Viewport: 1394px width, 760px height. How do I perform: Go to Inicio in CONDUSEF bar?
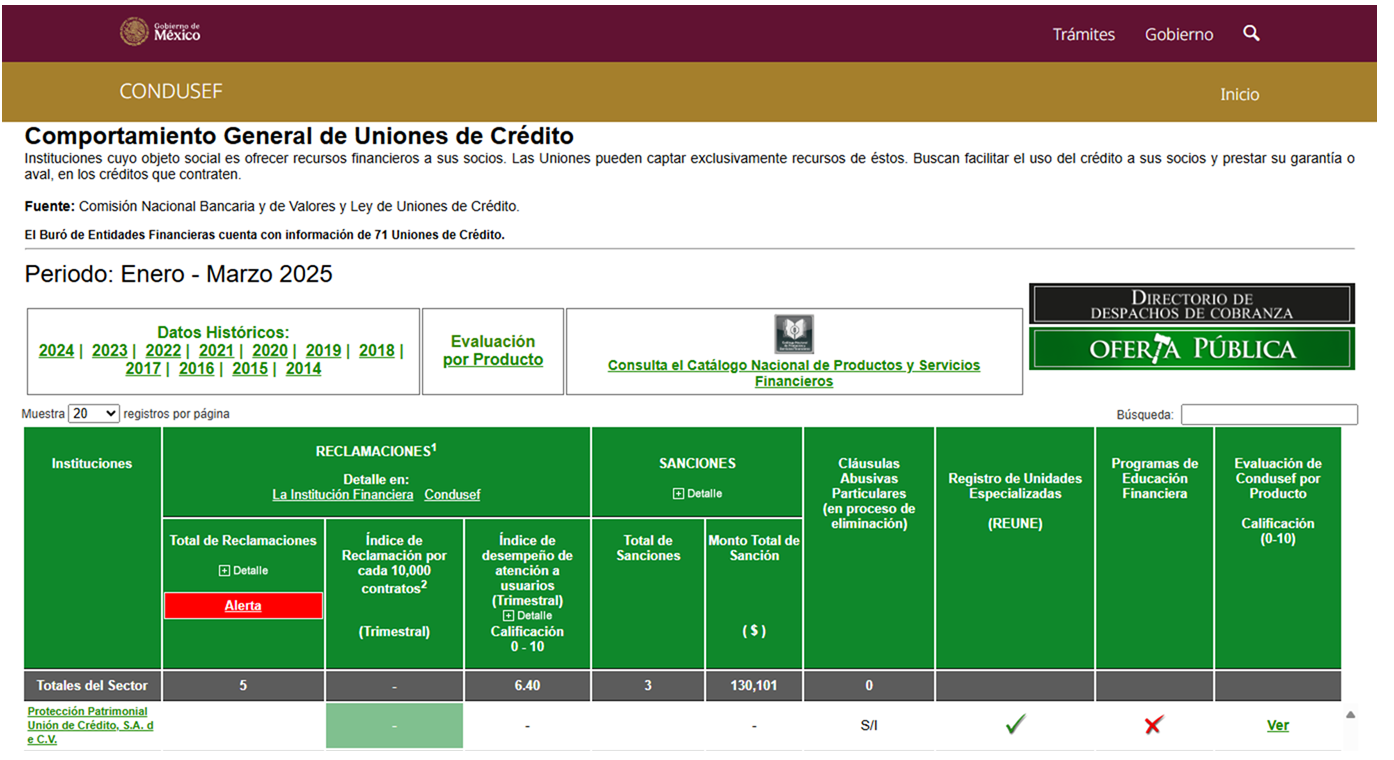[x=1239, y=95]
